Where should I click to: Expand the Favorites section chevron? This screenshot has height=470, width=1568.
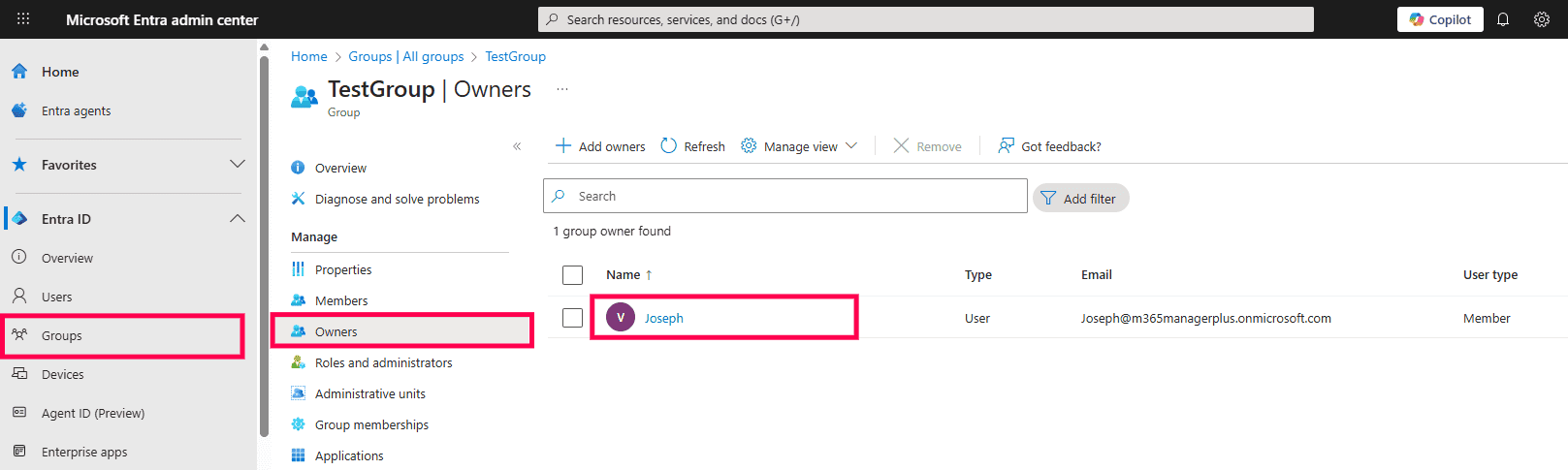(238, 164)
